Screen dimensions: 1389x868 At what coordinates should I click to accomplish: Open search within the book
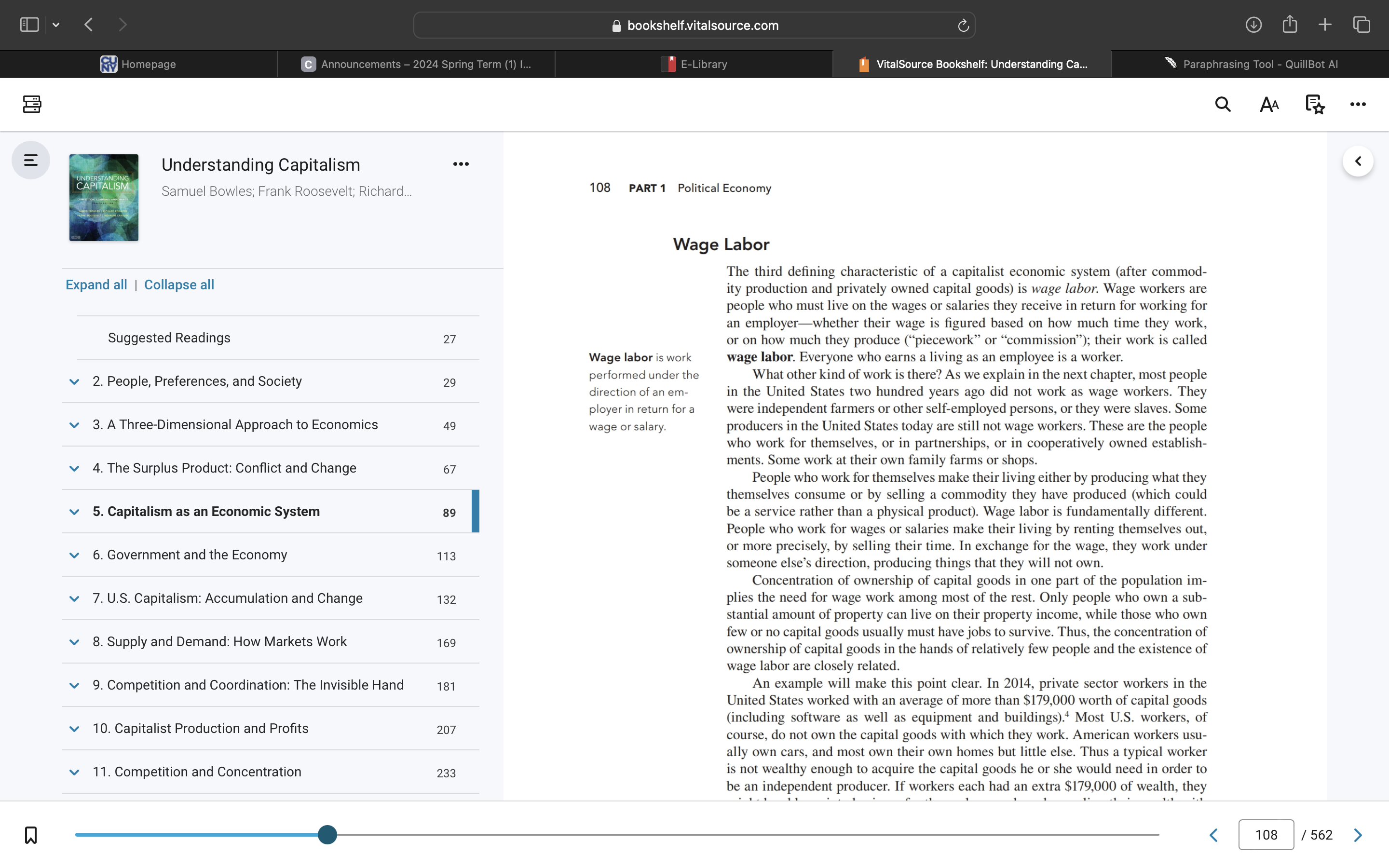1223,105
